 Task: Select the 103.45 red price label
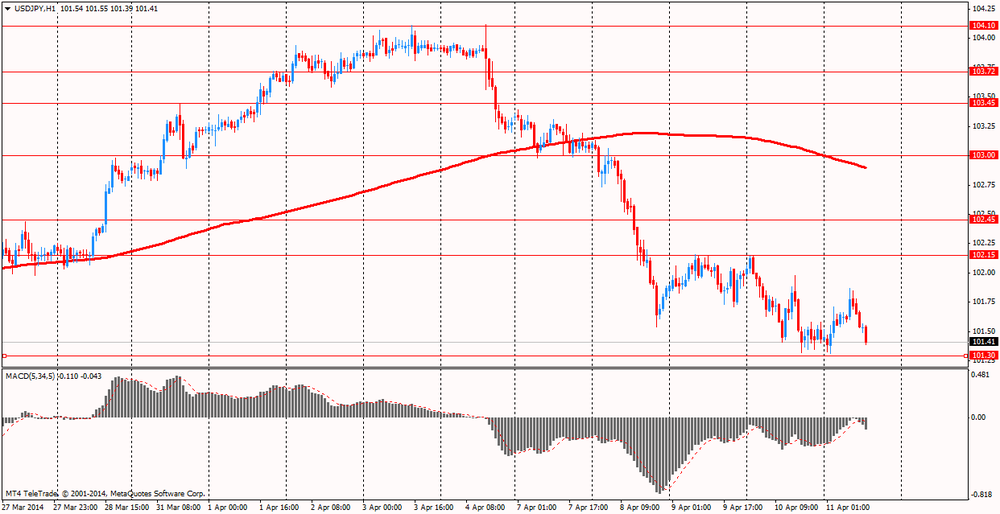(x=983, y=103)
